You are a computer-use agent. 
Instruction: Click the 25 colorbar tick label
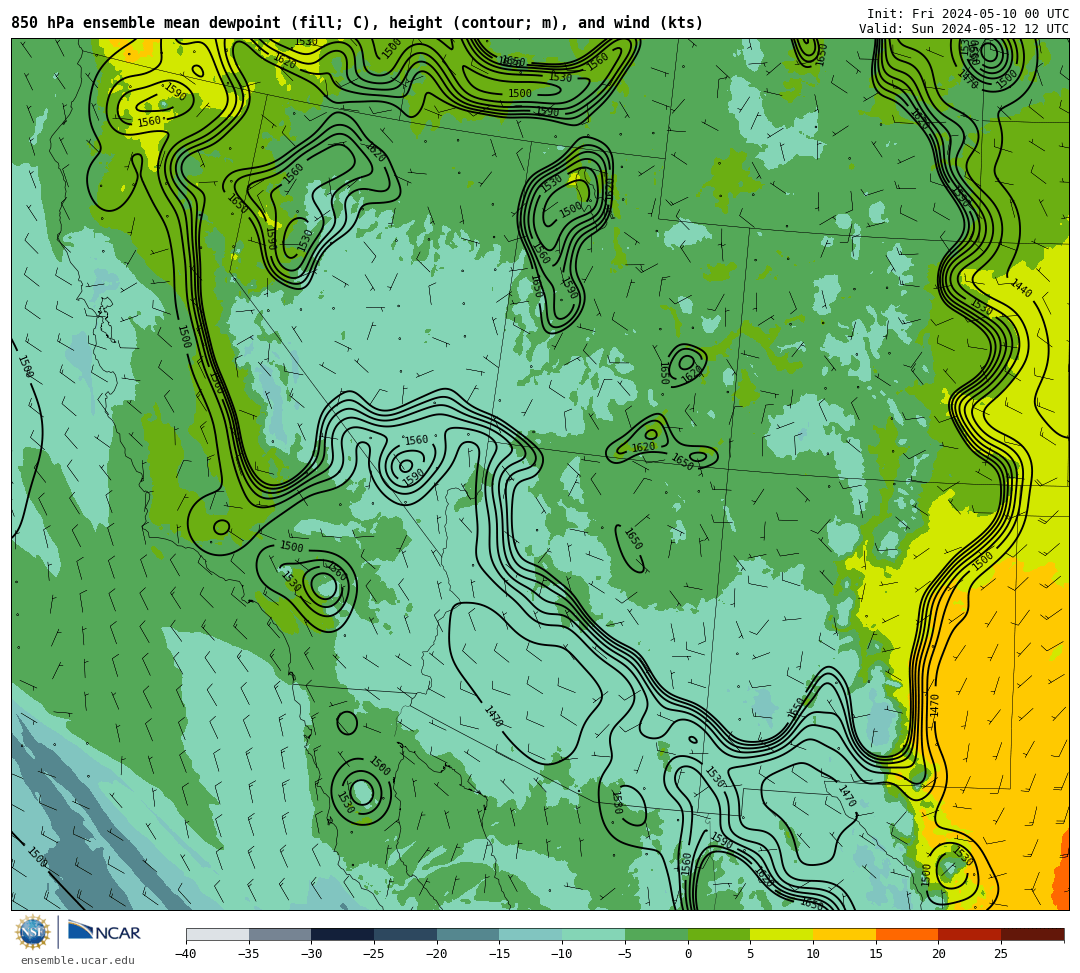1001,954
